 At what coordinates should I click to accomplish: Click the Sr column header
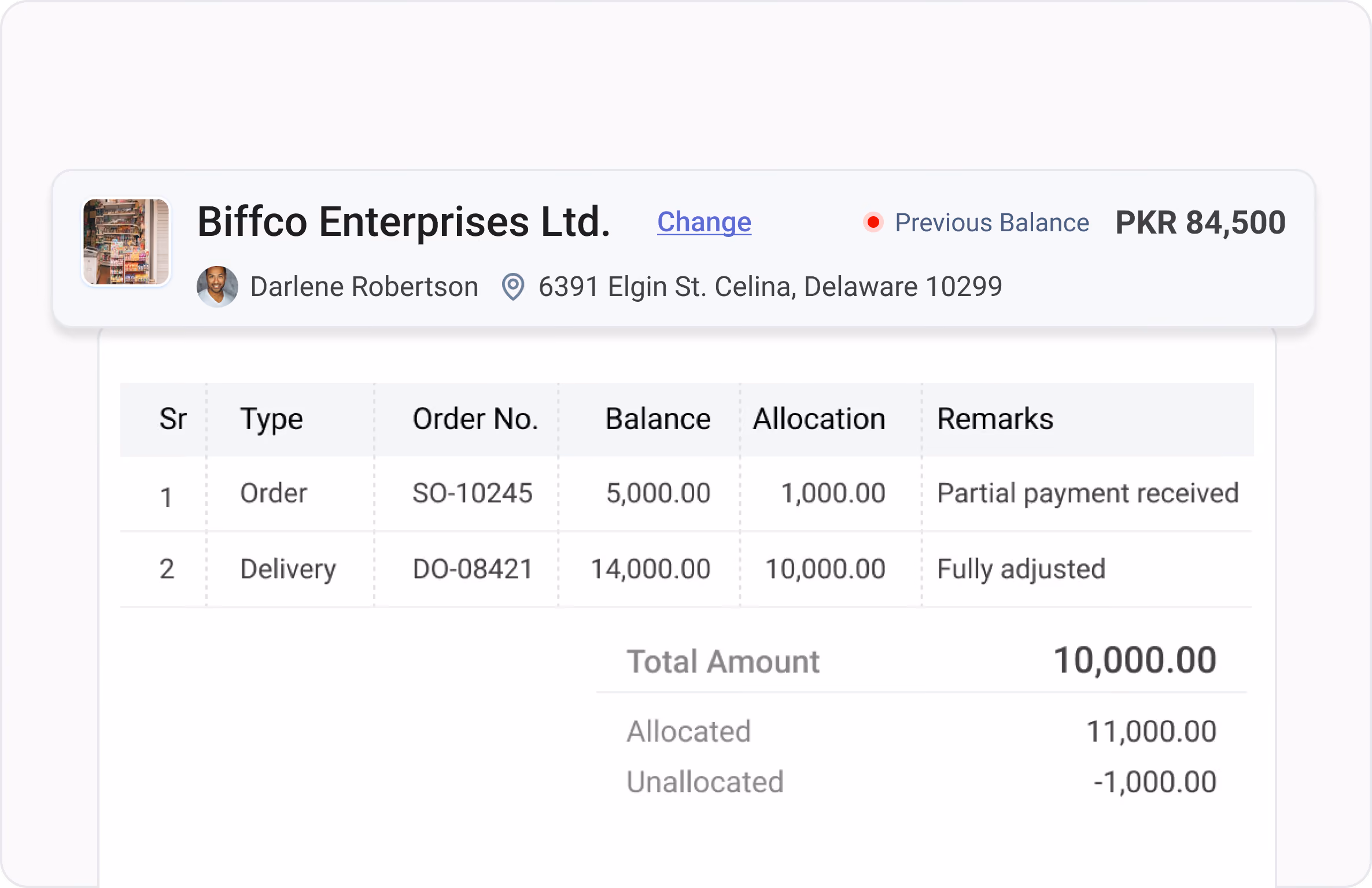(173, 419)
